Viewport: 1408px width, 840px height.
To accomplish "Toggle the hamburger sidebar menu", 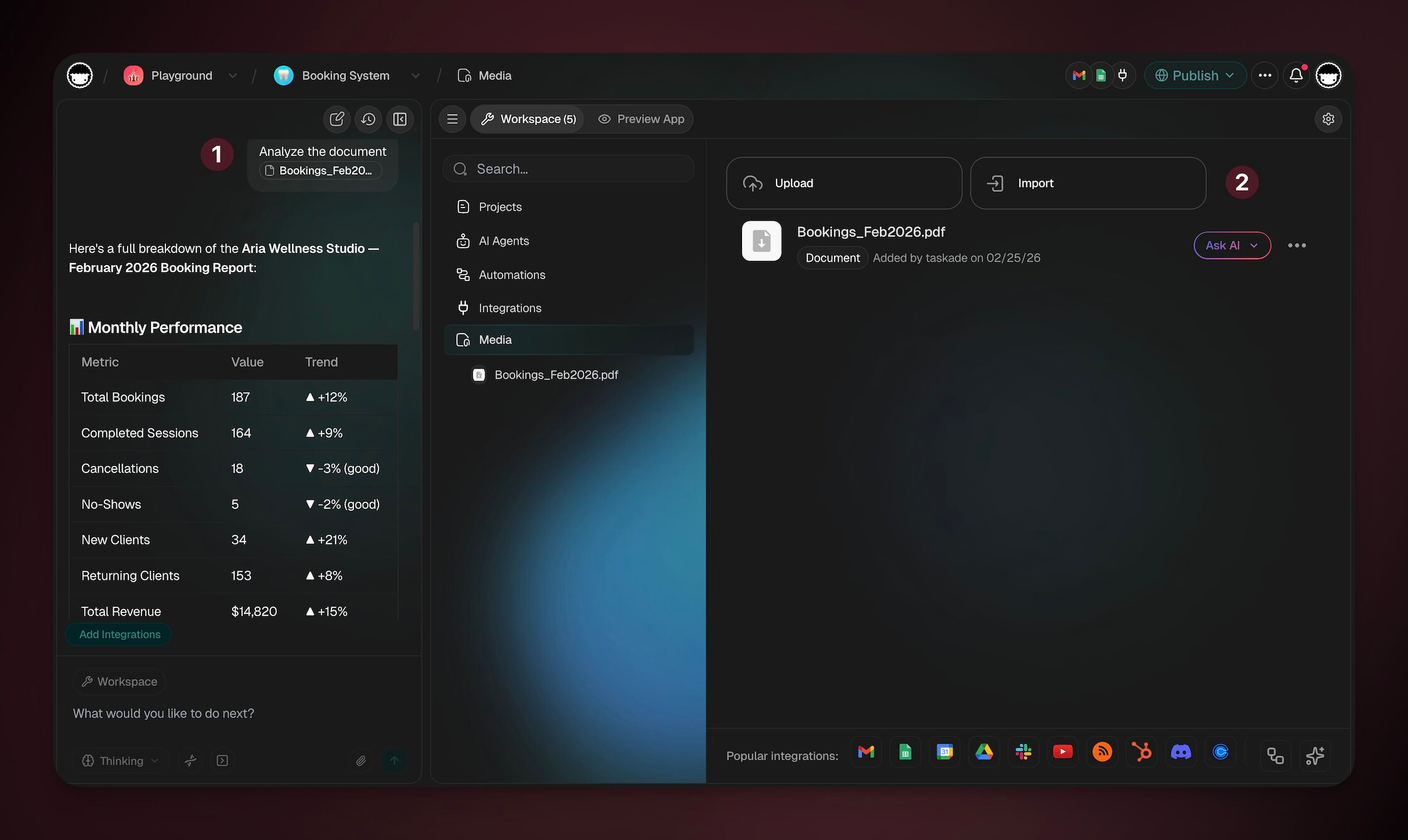I will [x=452, y=119].
